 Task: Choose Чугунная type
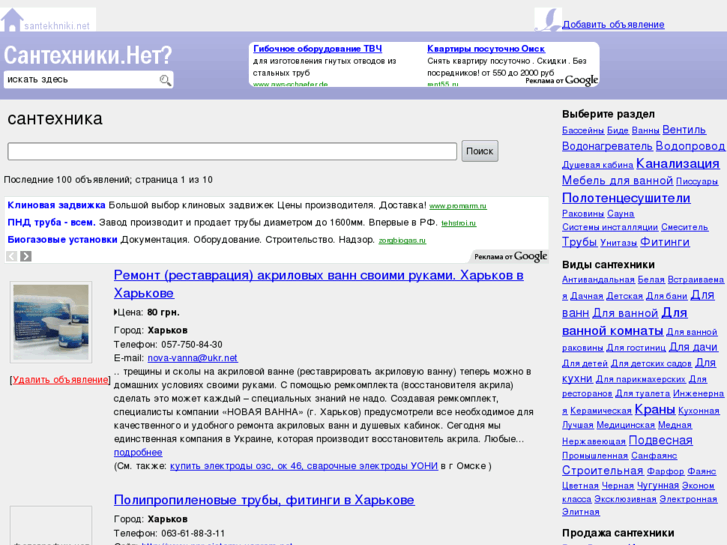pyautogui.click(x=658, y=485)
